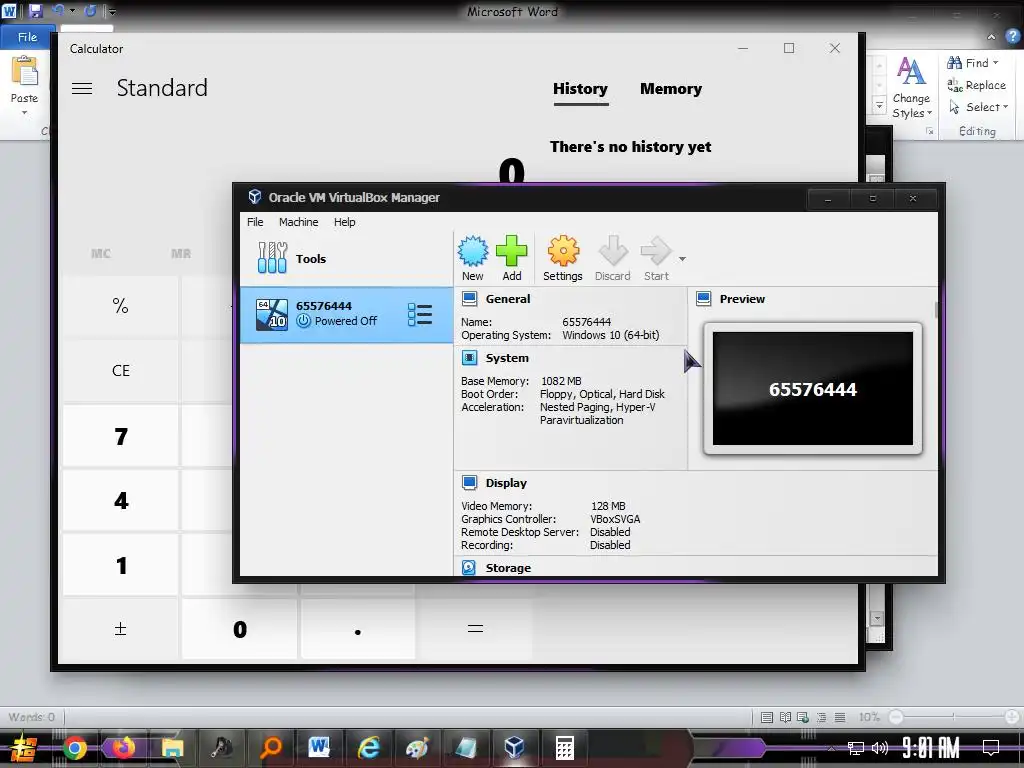Click the green Add machine icon
This screenshot has height=768, width=1024.
coord(511,251)
